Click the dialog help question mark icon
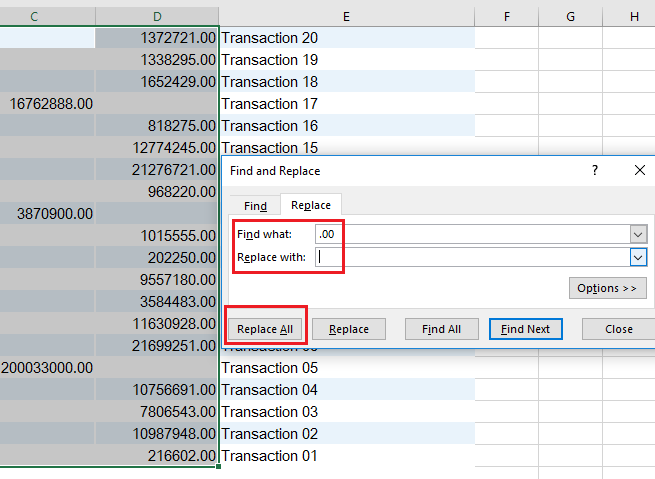 [x=594, y=171]
